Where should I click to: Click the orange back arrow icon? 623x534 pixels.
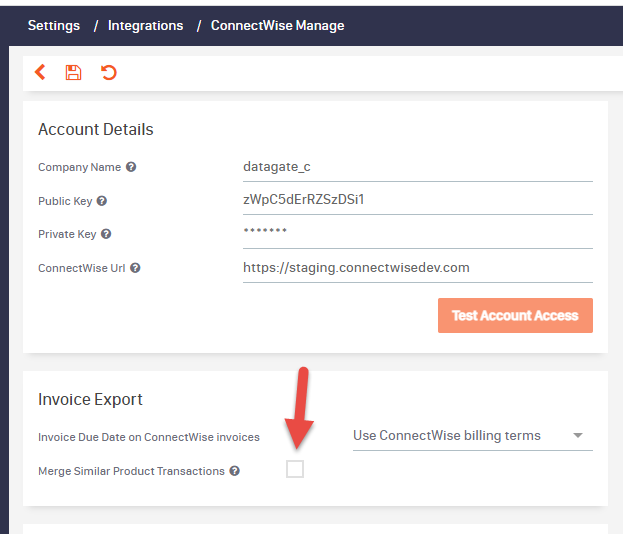click(40, 72)
